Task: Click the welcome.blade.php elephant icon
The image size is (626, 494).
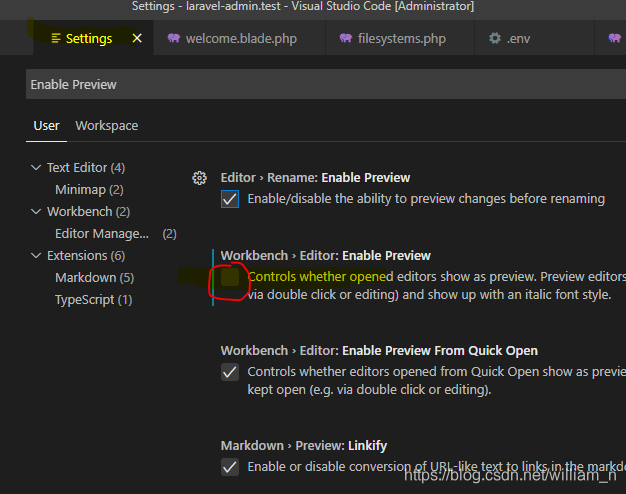Action: click(x=174, y=38)
